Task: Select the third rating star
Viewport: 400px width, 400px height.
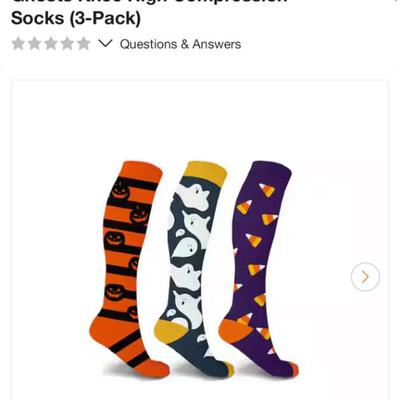Action: tap(51, 44)
